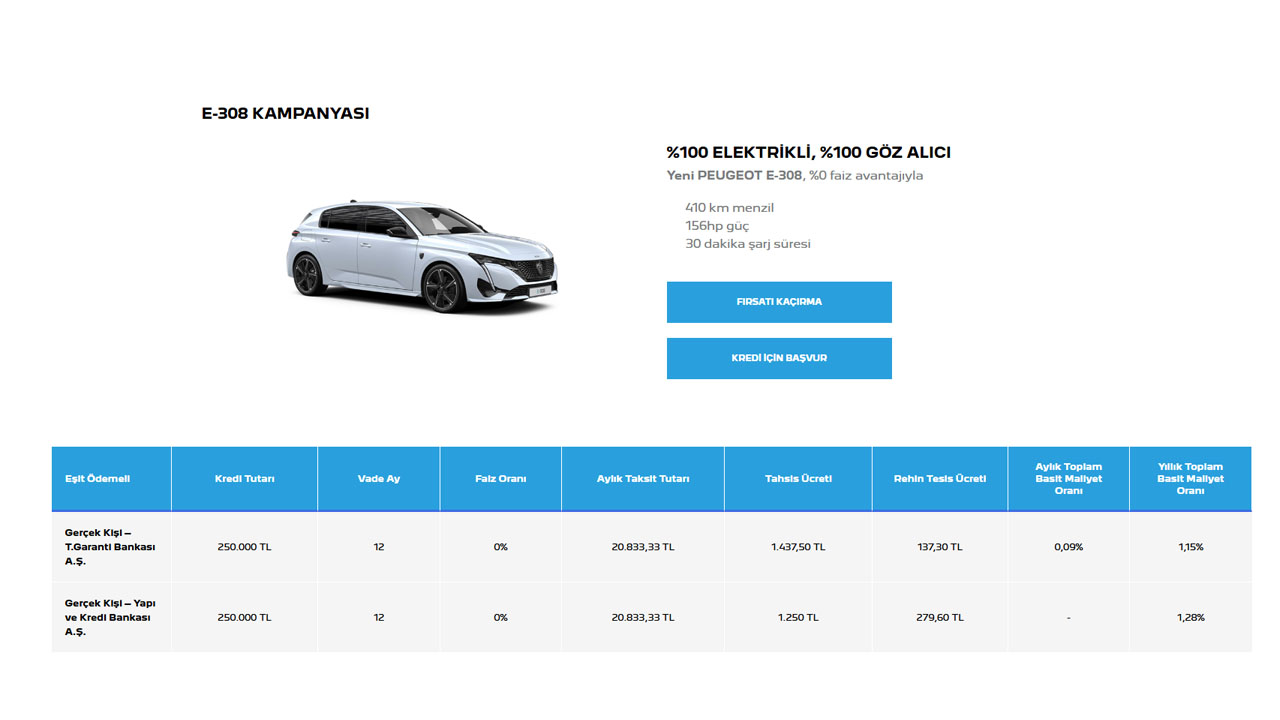This screenshot has height=720, width=1280.
Task: Click the Kredi Tutarı column header
Action: pyautogui.click(x=244, y=479)
